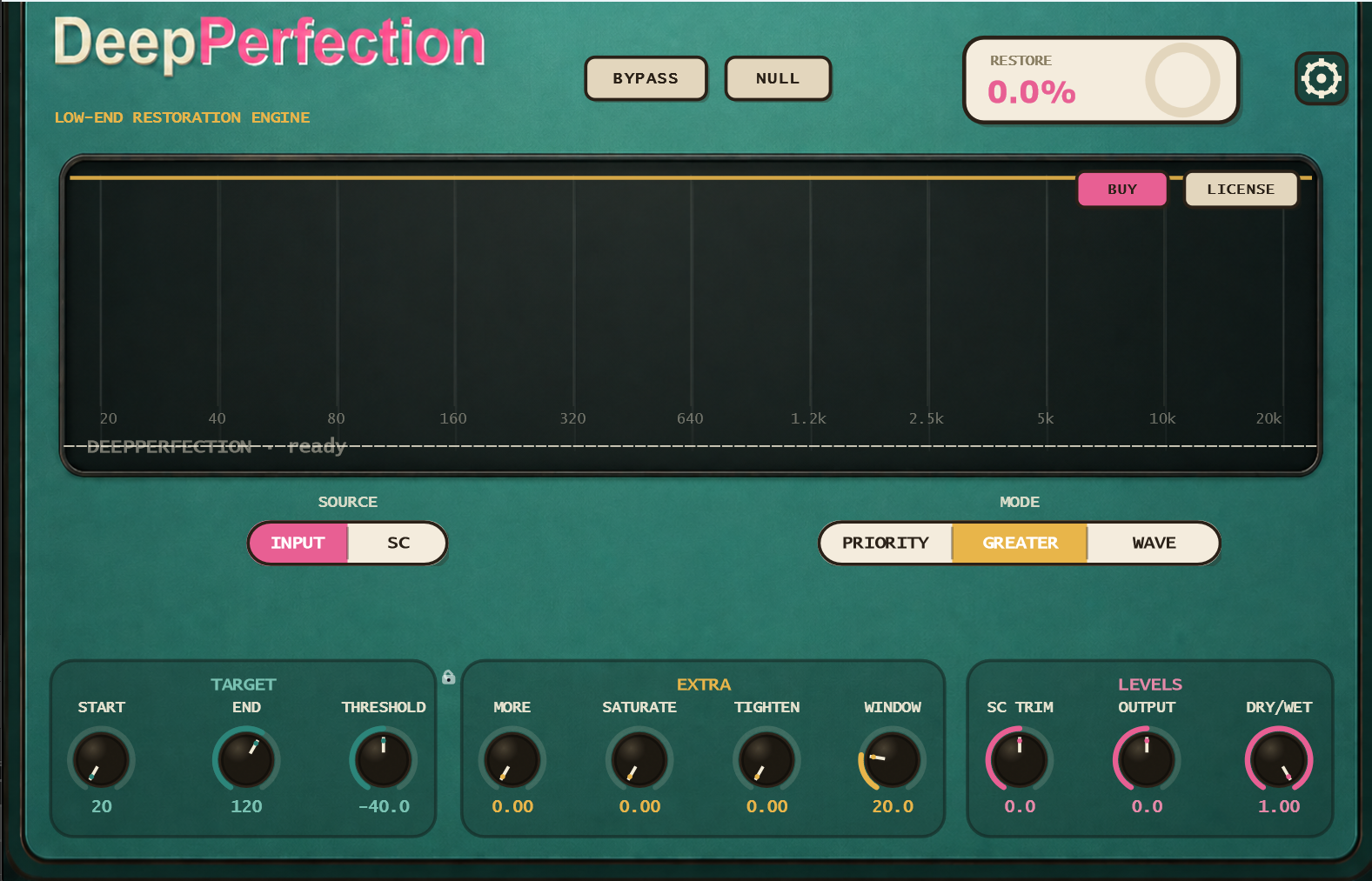1372x881 pixels.
Task: Click the THRESHOLD knob
Action: pos(384,759)
